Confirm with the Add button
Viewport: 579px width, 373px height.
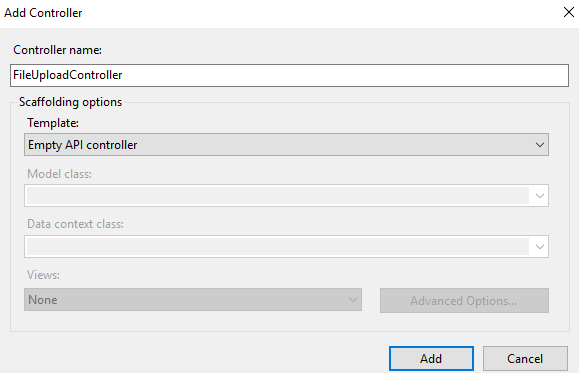point(431,359)
